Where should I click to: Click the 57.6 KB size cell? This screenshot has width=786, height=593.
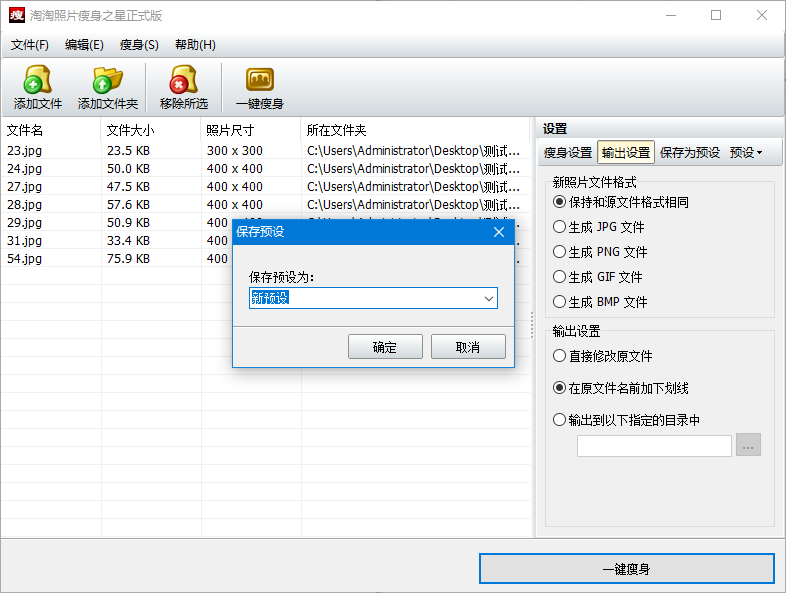pos(128,205)
